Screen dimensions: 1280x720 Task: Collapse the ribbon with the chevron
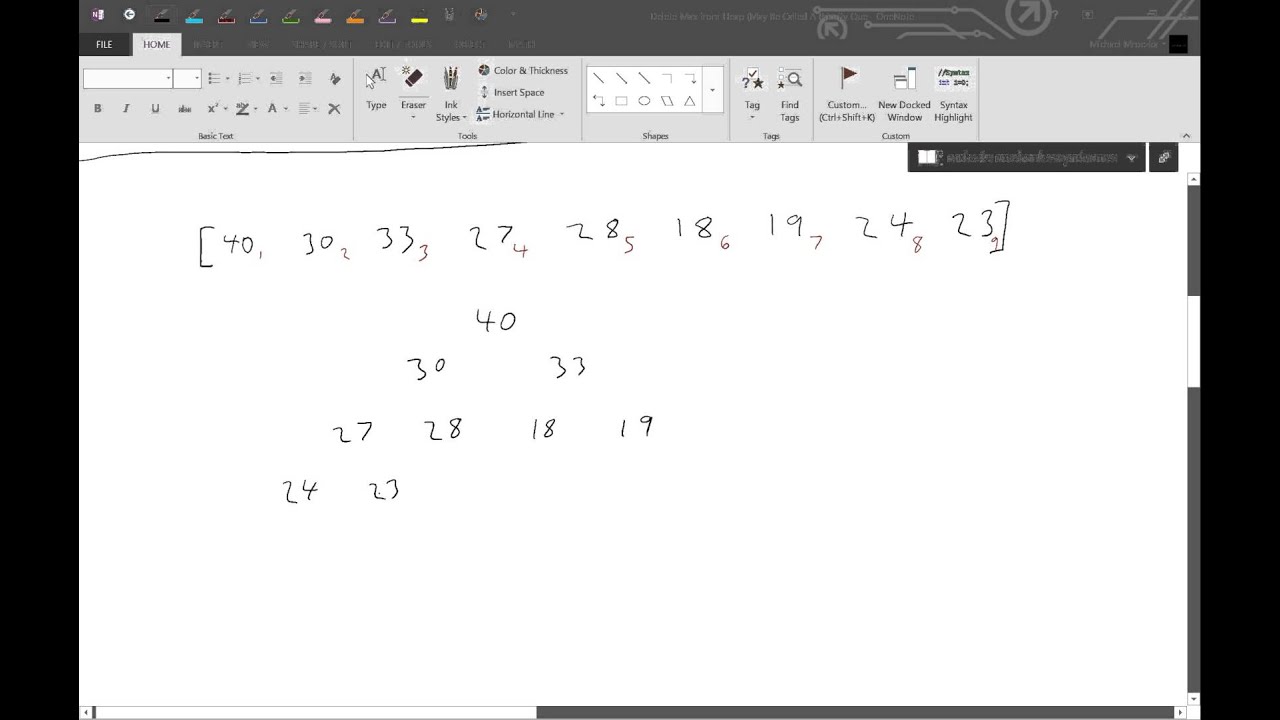coord(1186,136)
